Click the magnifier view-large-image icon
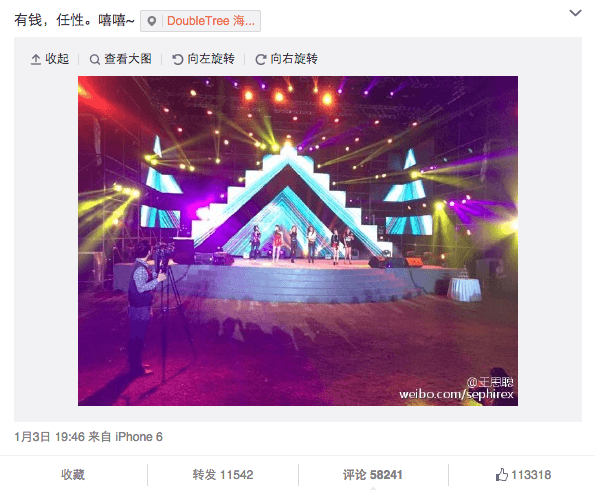This screenshot has height=490, width=595. pos(94,60)
